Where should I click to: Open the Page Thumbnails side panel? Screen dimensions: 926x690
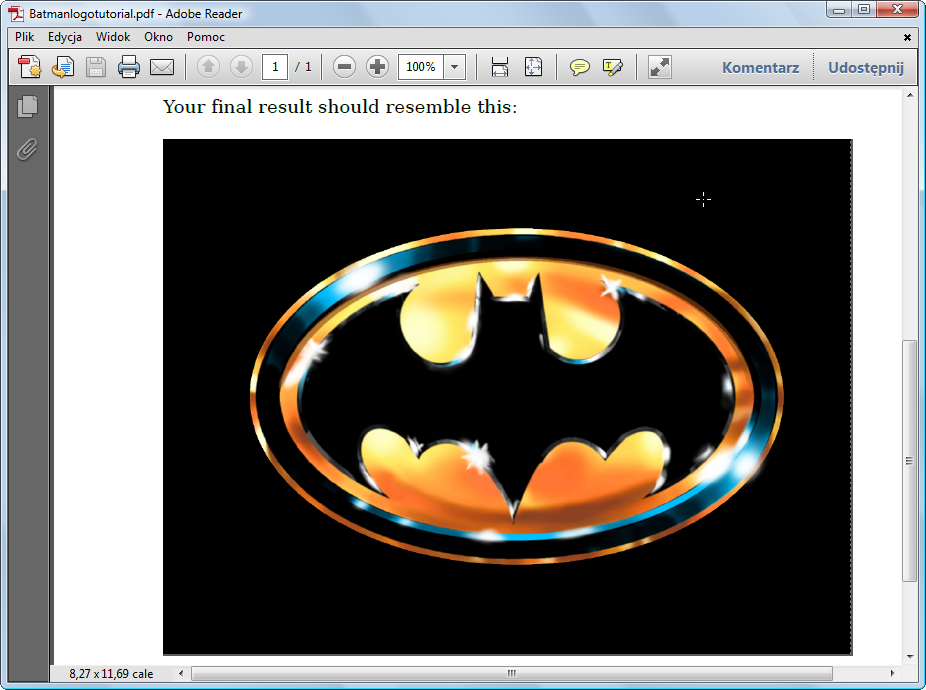pos(27,106)
